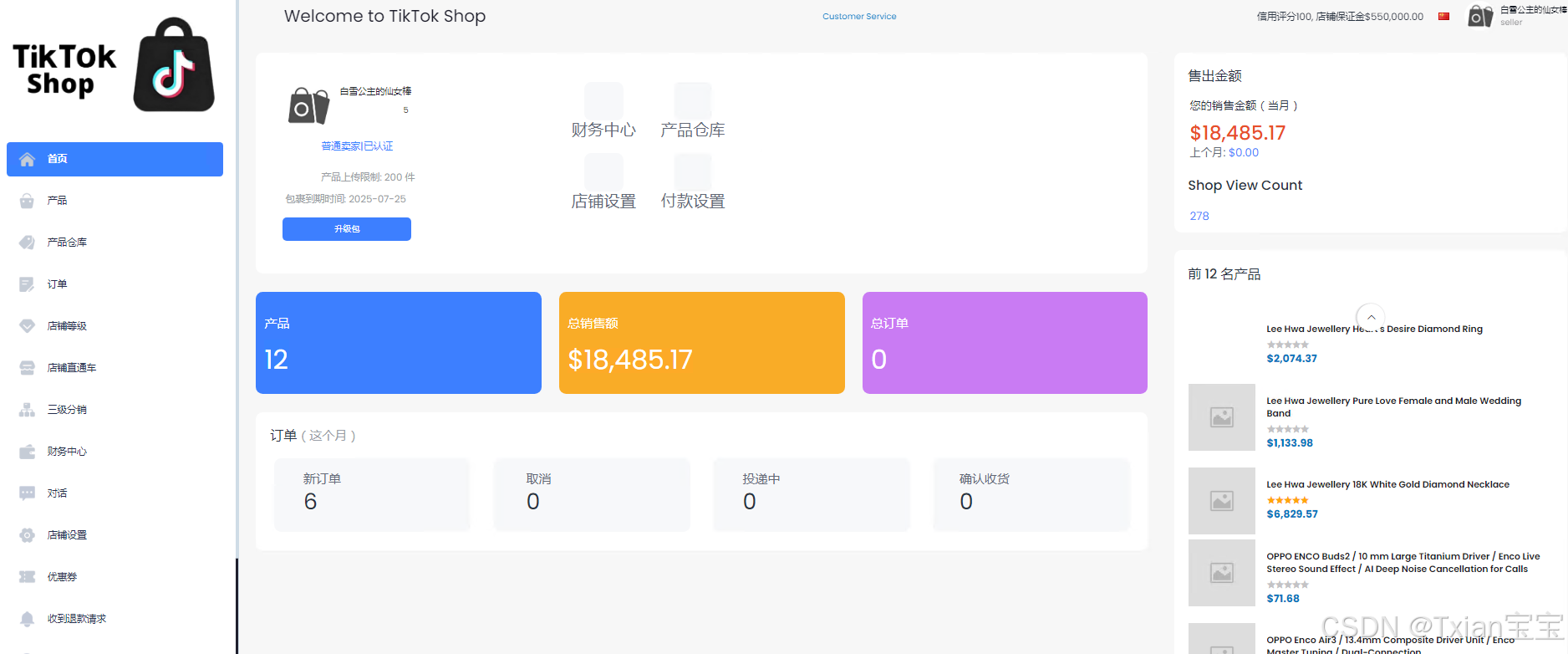This screenshot has height=654, width=1568.
Task: Click the icon beside 店铺直通车
Action: (x=28, y=368)
